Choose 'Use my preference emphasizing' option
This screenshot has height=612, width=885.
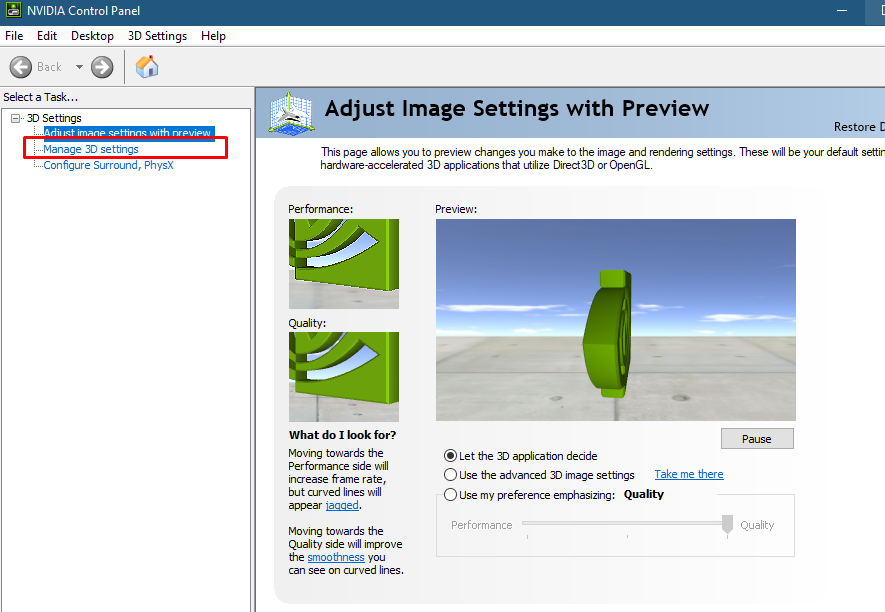[450, 494]
